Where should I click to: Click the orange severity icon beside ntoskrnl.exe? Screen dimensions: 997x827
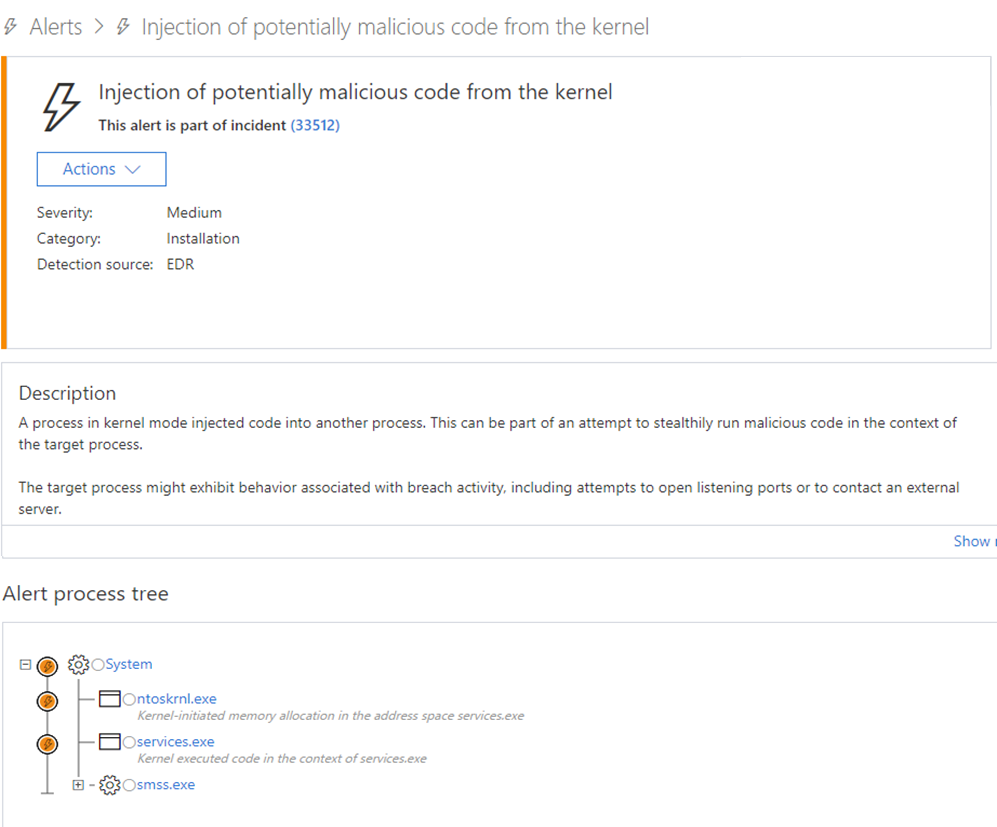tap(47, 700)
